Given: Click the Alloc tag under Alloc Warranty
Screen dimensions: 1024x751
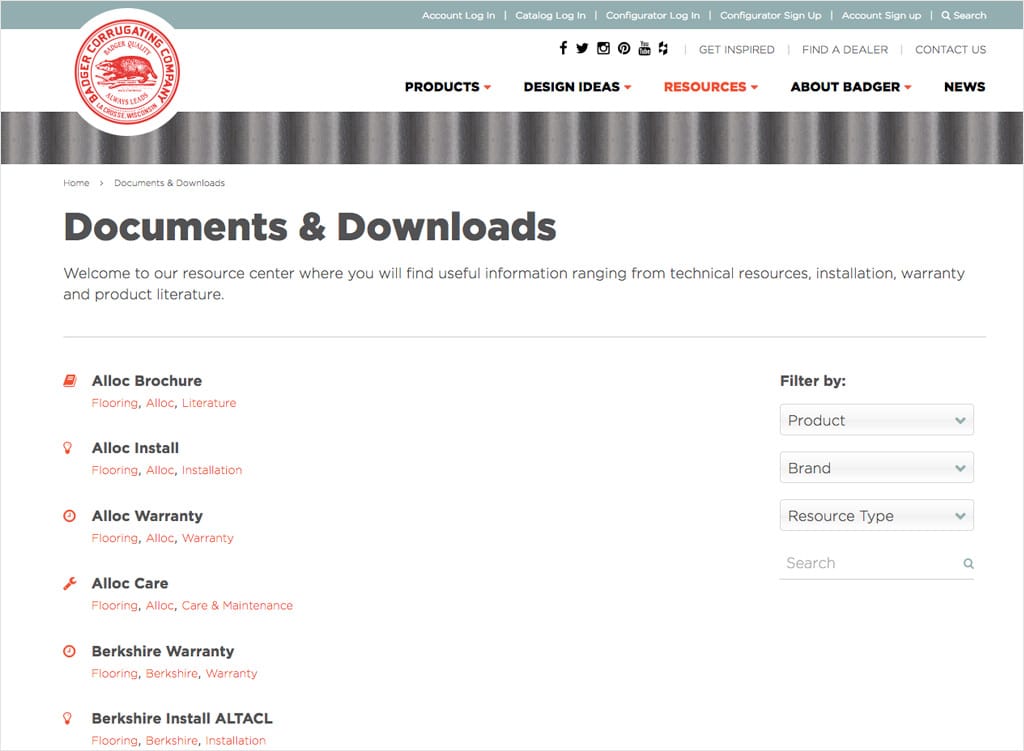Looking at the screenshot, I should pos(160,538).
